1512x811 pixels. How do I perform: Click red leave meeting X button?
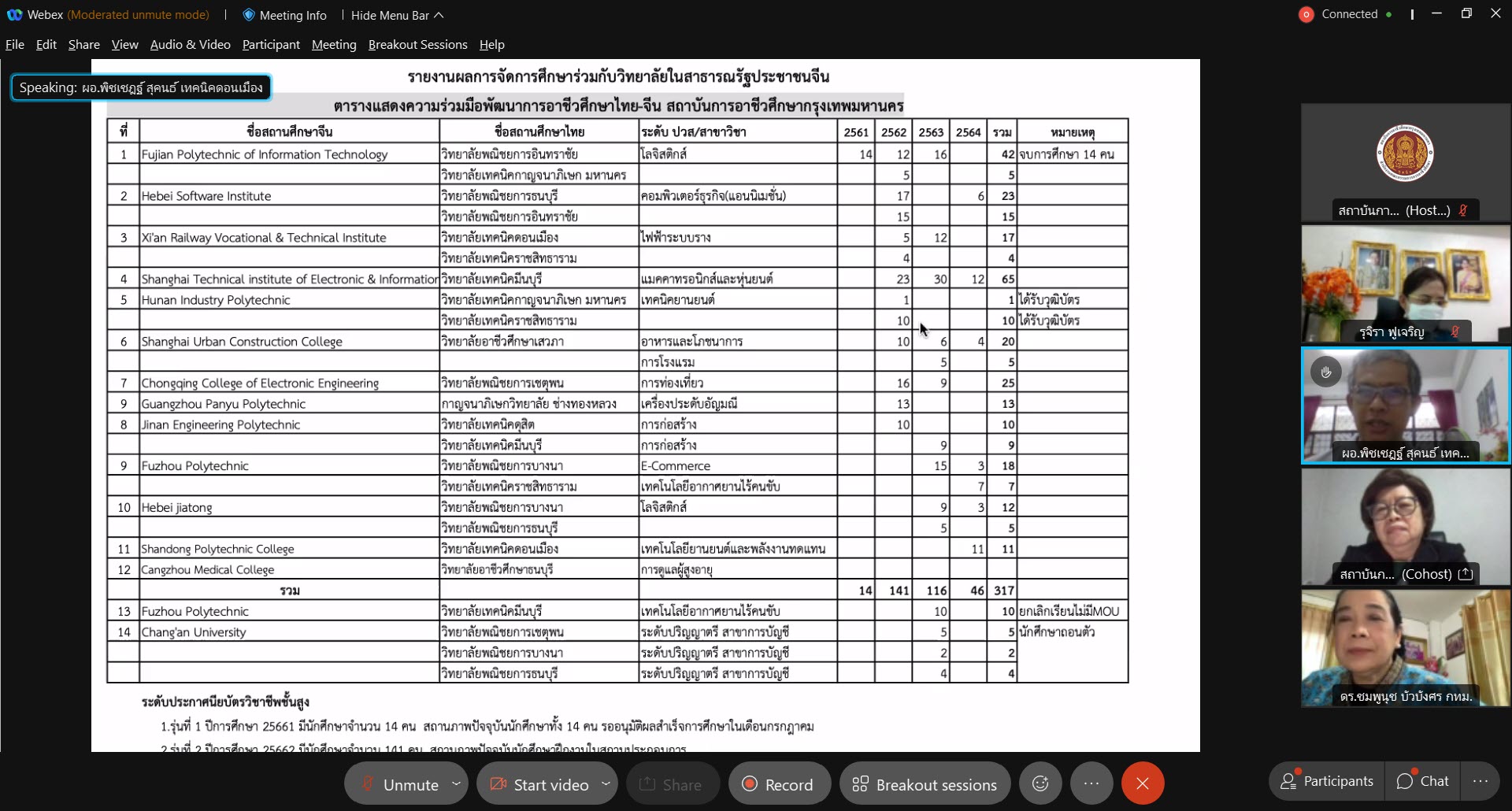click(1143, 783)
